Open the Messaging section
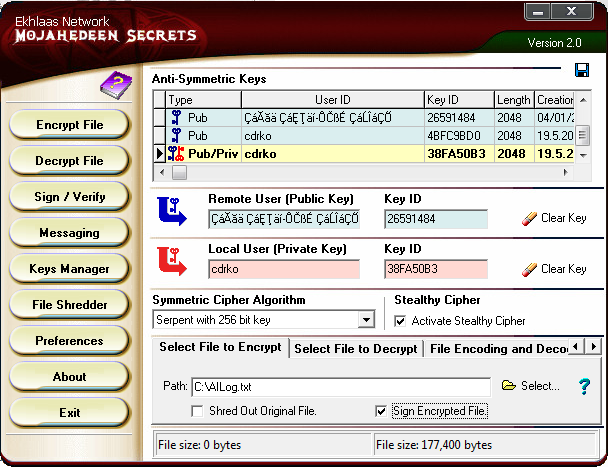Screen dimensions: 608x467 click(69, 233)
